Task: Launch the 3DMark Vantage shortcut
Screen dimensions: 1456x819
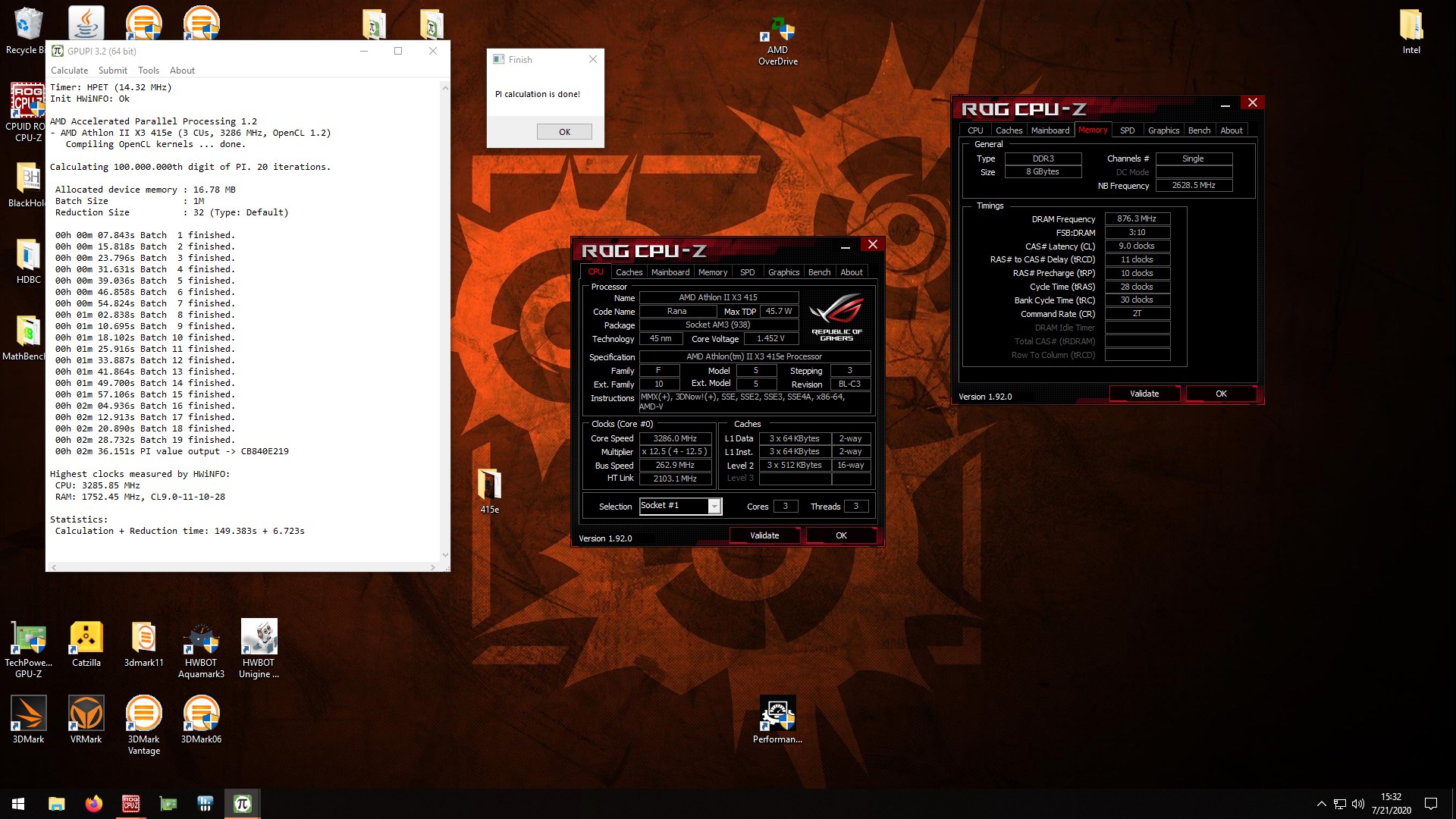Action: pyautogui.click(x=144, y=725)
